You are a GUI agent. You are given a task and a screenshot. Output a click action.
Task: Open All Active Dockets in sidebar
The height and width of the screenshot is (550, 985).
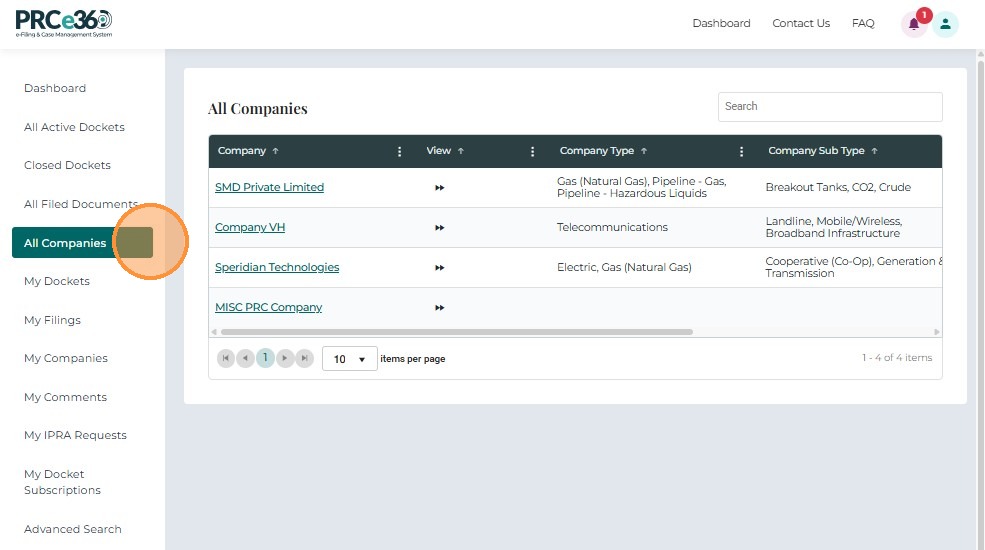pos(74,127)
